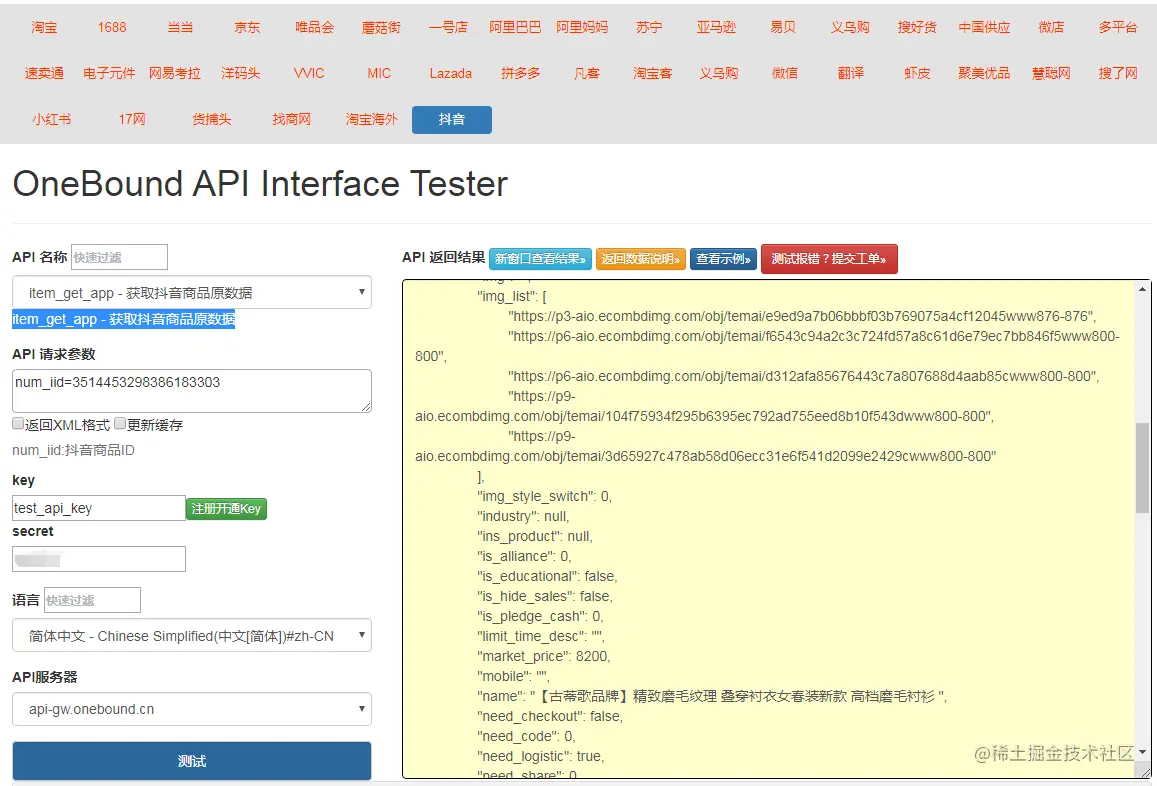Click the blue 测试 button
This screenshot has height=786, width=1157.
(x=192, y=761)
